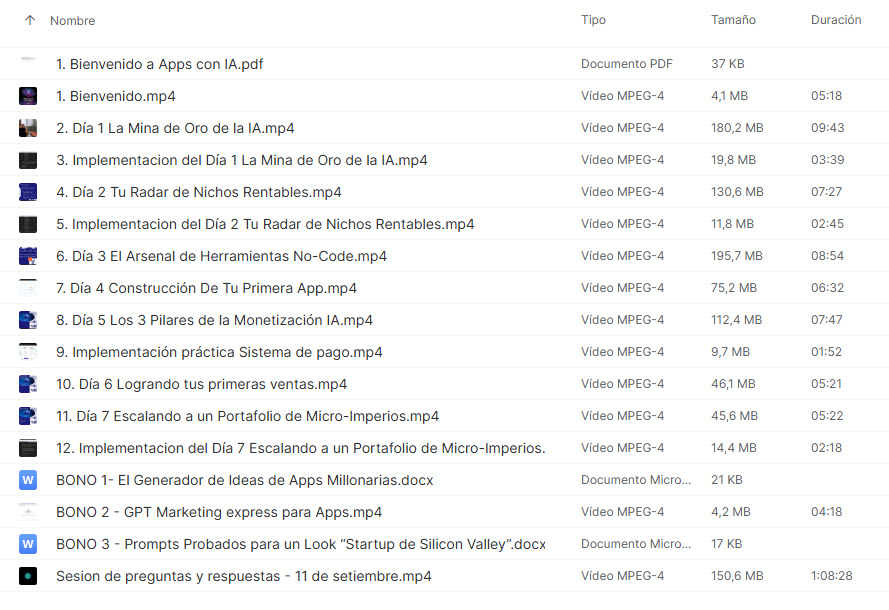
Task: Click the thumbnail for Sesion de preguntas y respuestas
Action: tap(28, 576)
